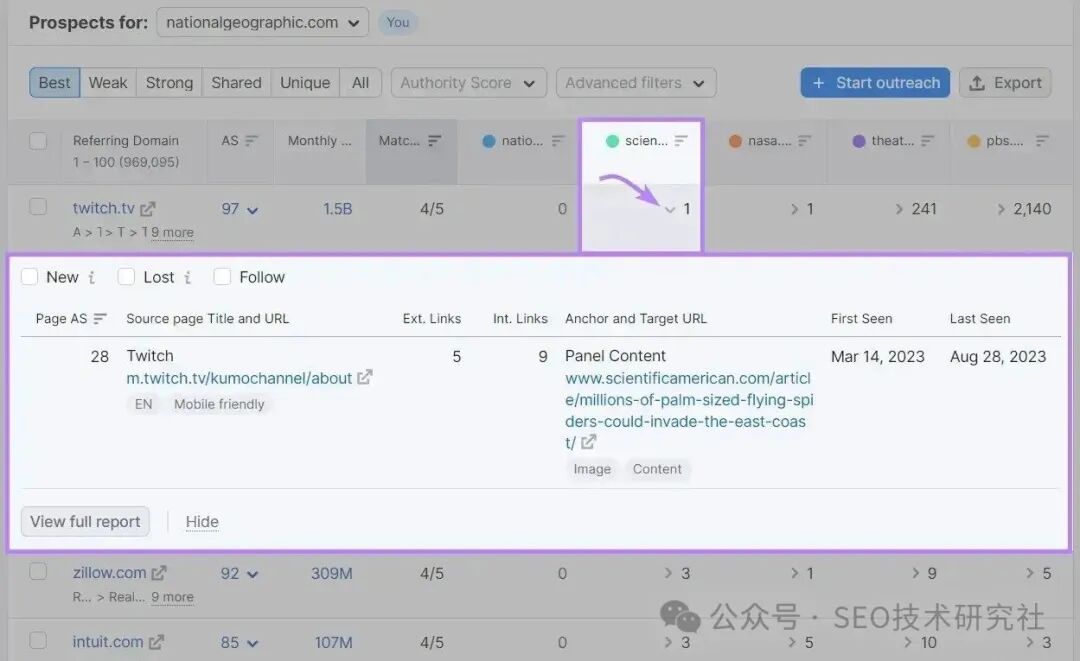Open the nationalgeographic.com prospects dropdown
1080x661 pixels.
[x=262, y=22]
